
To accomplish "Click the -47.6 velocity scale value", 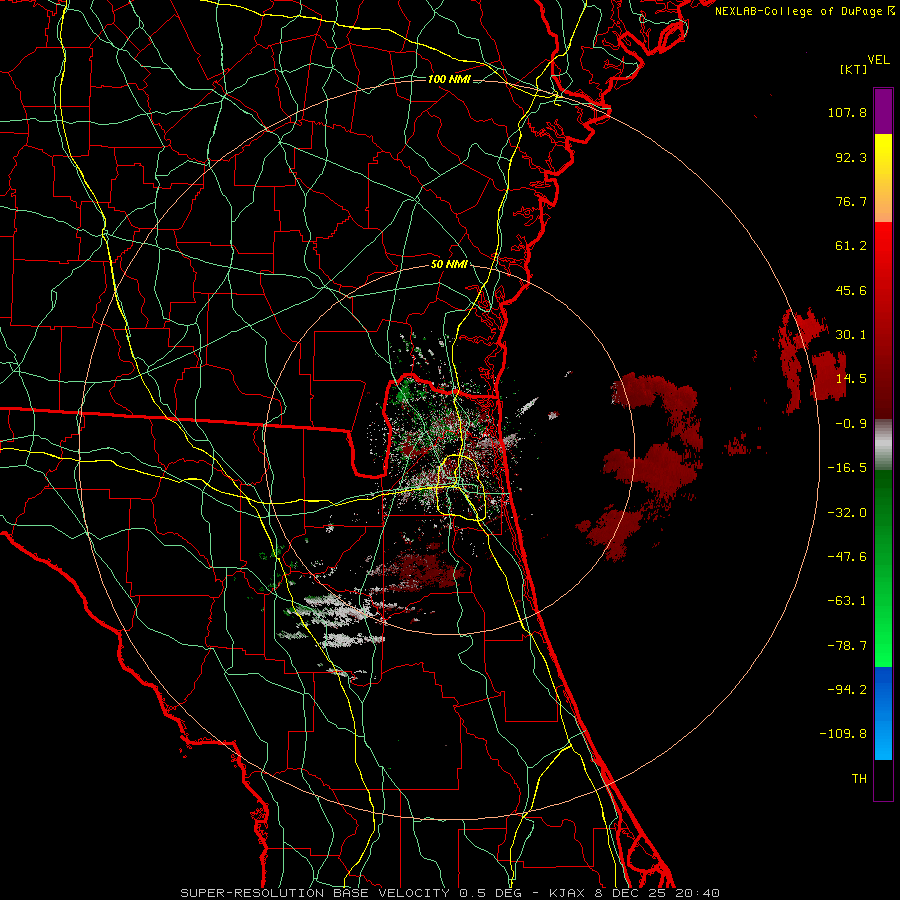I will 847,557.
